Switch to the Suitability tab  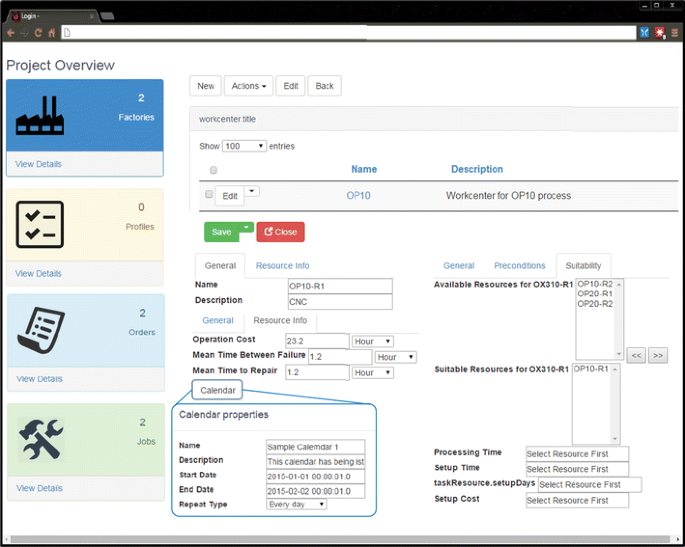pos(583,266)
